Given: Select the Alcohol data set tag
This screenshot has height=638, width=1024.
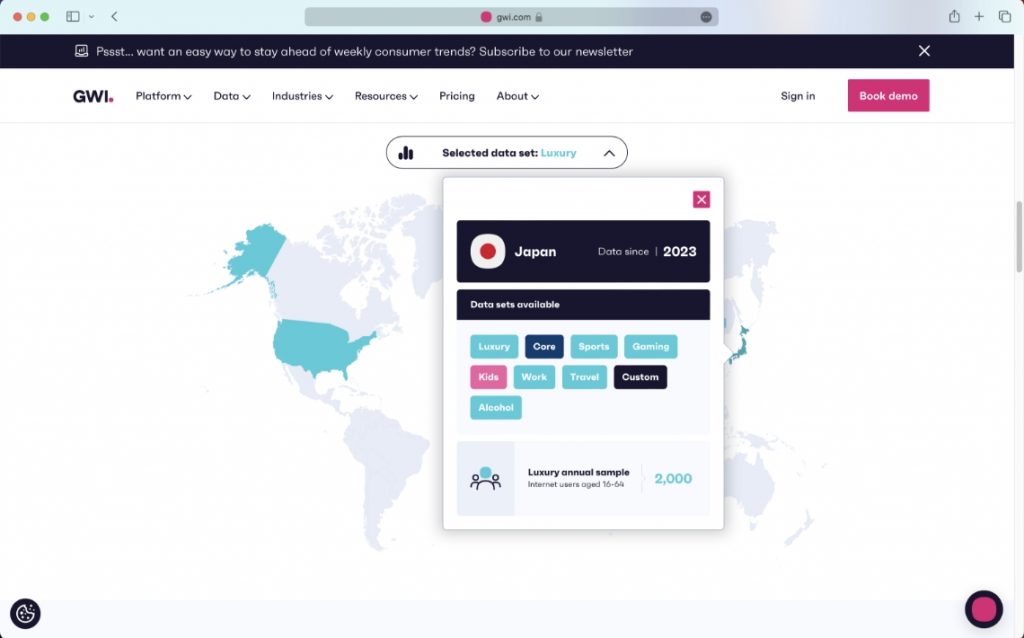Looking at the screenshot, I should 495,407.
